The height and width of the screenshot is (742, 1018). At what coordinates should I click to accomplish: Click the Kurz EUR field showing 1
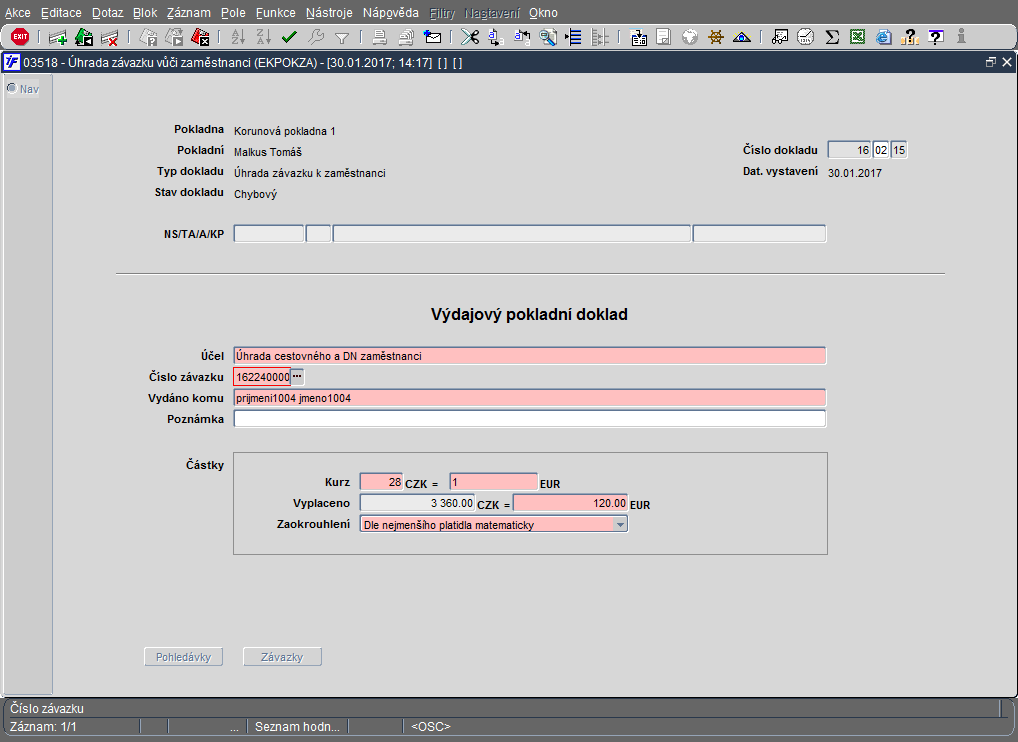coord(493,482)
